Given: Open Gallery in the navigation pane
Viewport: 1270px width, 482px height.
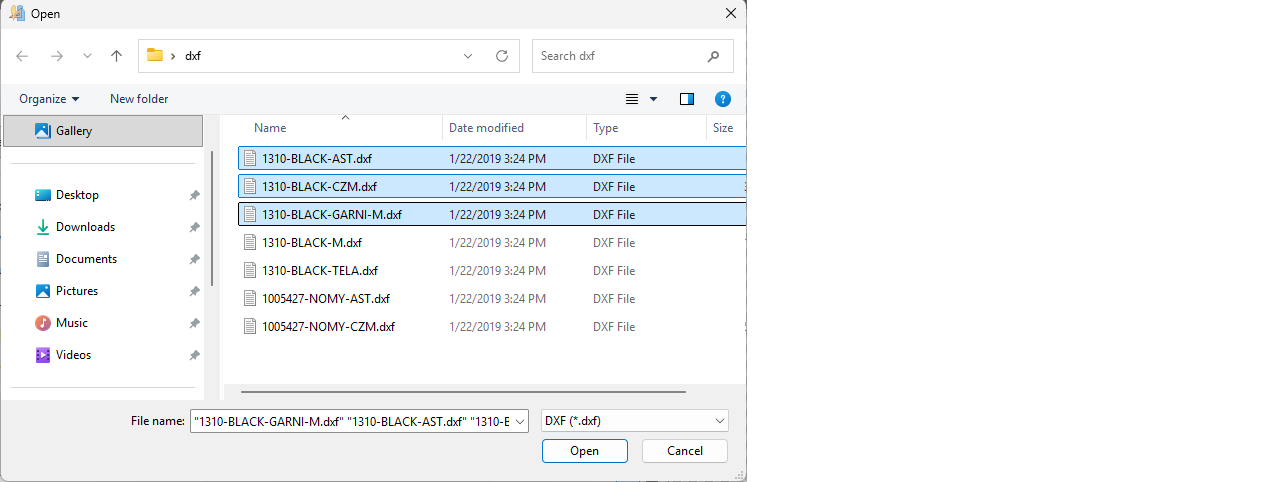Looking at the screenshot, I should [74, 131].
